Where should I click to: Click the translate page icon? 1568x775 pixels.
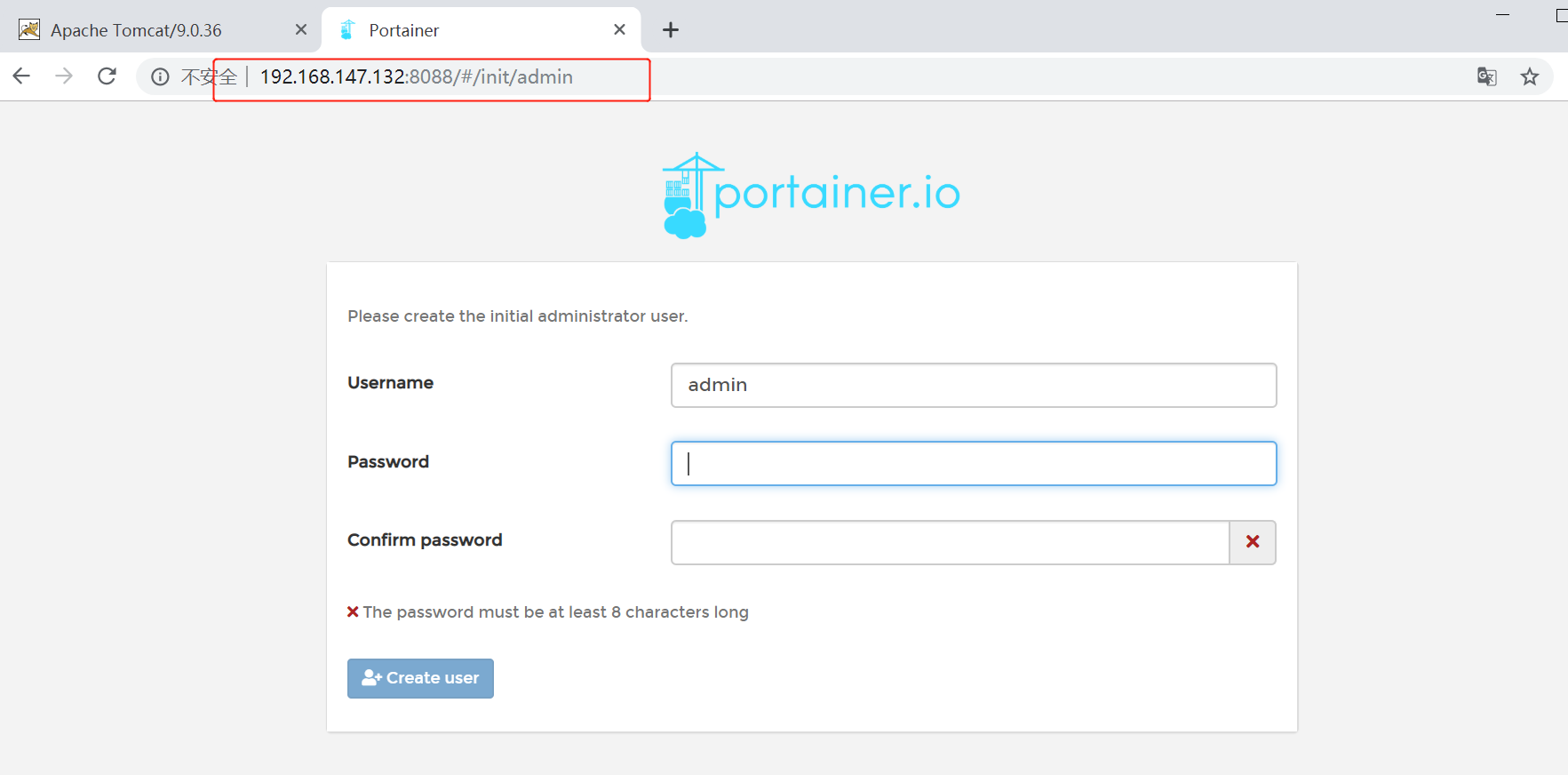[x=1486, y=76]
